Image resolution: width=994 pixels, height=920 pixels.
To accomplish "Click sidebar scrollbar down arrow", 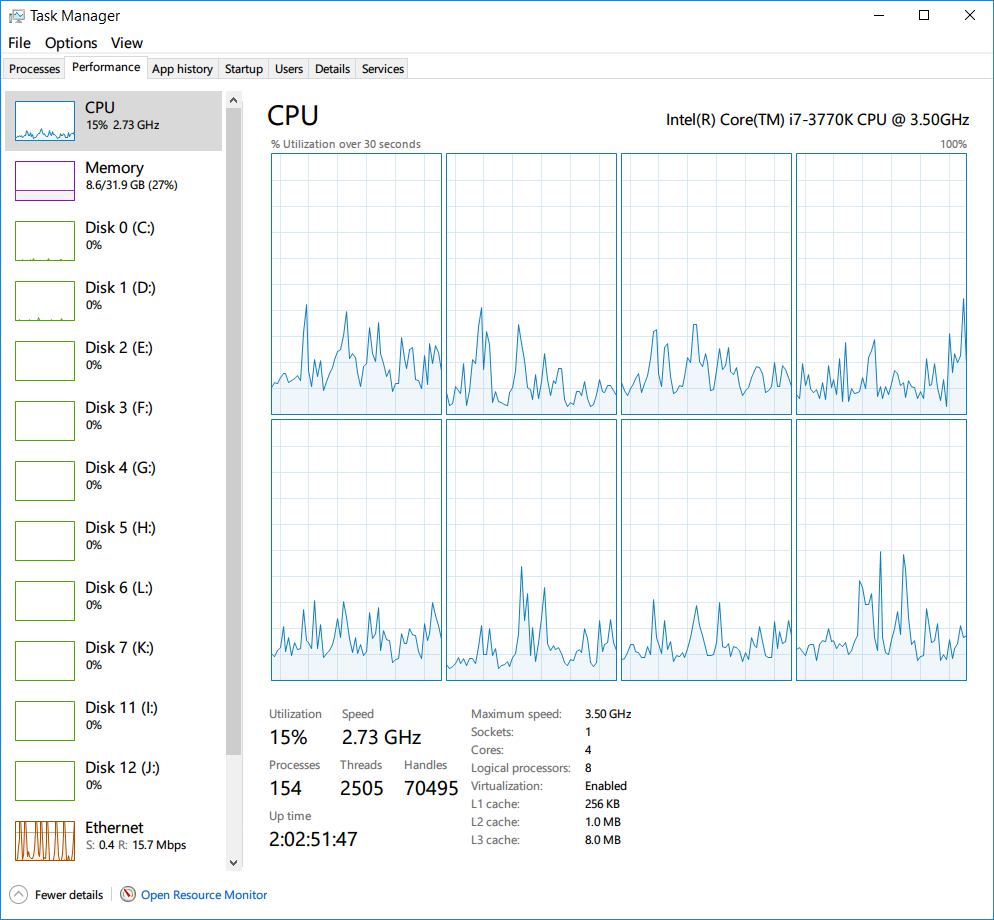I will 233,862.
